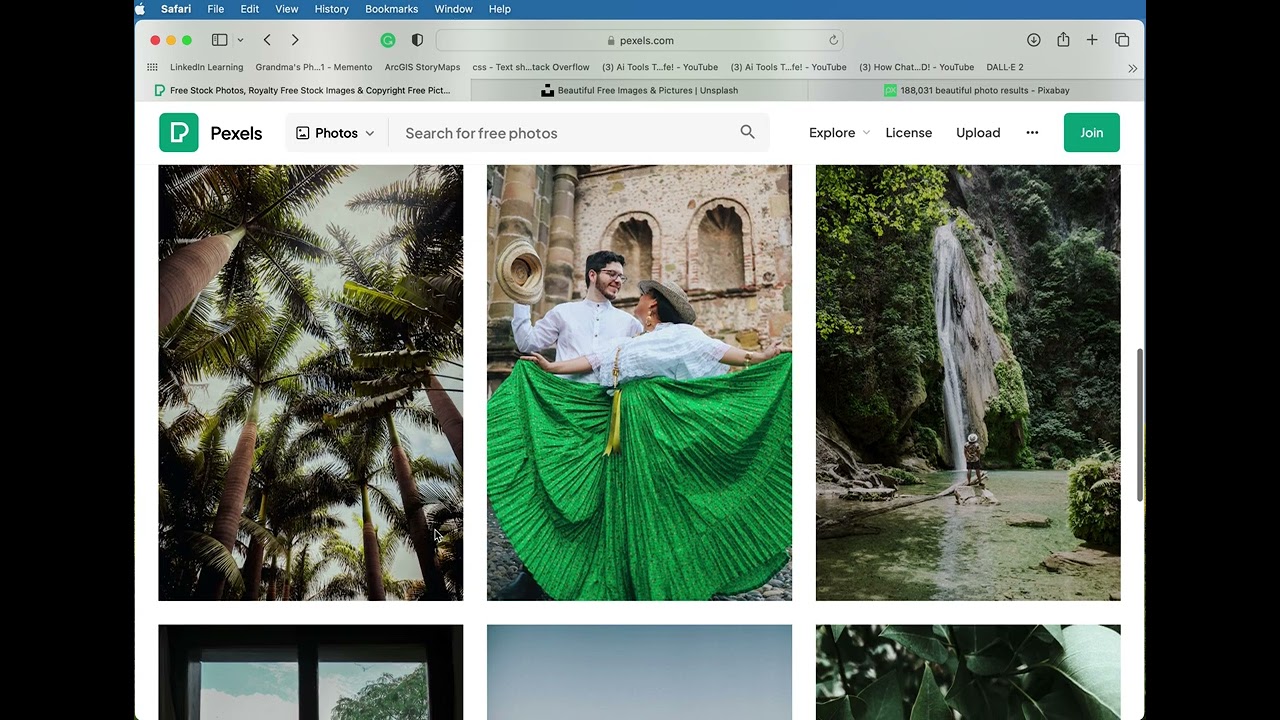Click the Share icon in Safari toolbar
Image resolution: width=1280 pixels, height=720 pixels.
point(1063,39)
